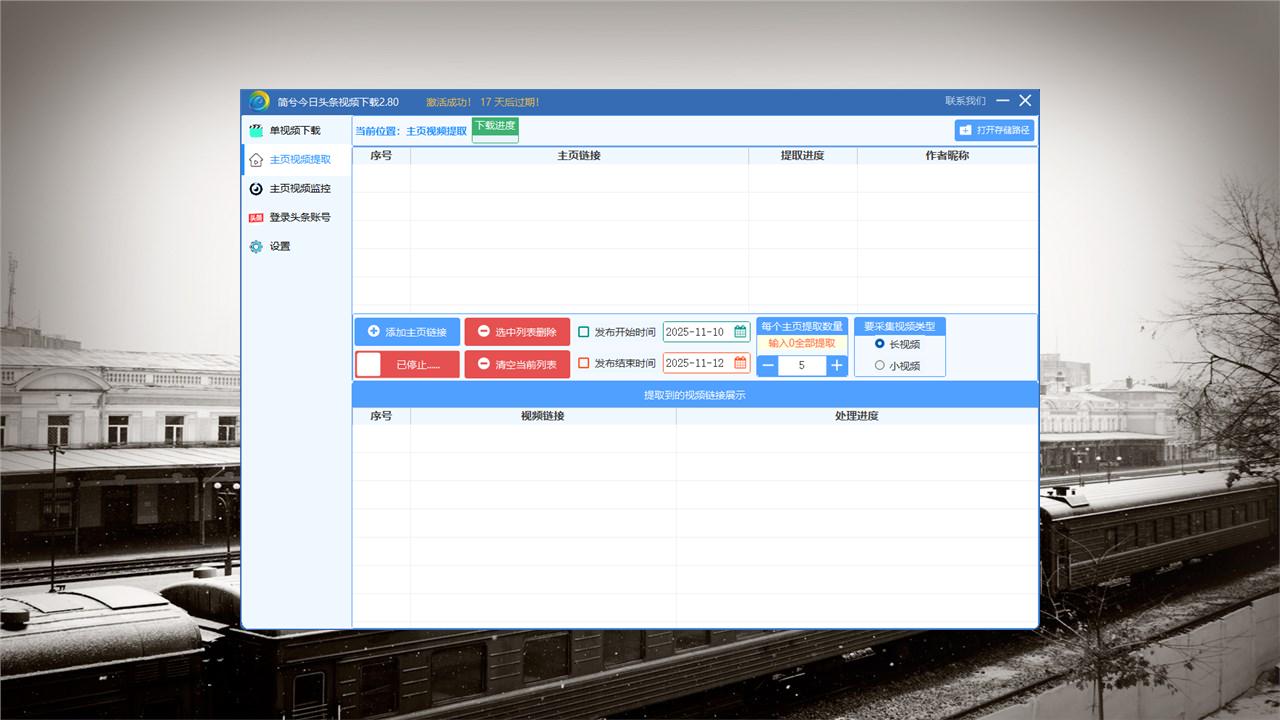Open the 下载进度 tab
This screenshot has width=1280, height=720.
coord(495,126)
